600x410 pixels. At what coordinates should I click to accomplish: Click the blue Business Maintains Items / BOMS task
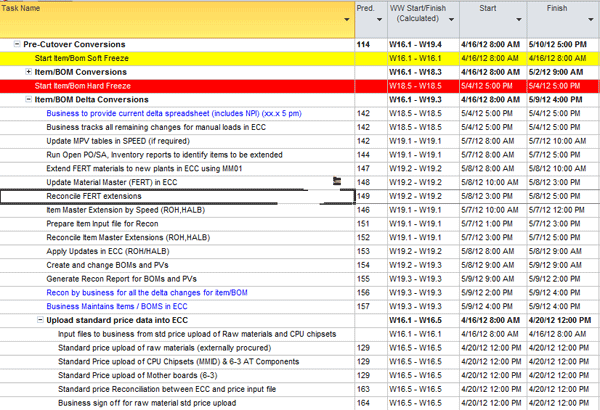point(117,306)
